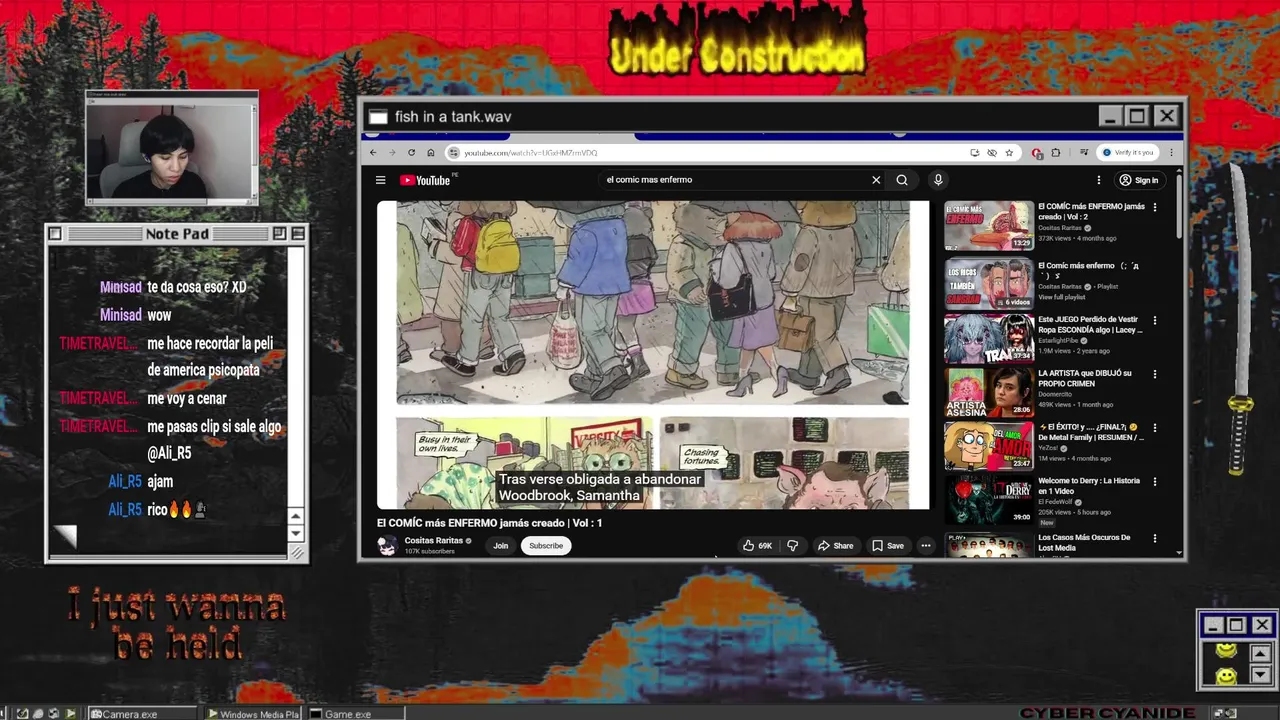Open YouTube settings three-dot menu
Viewport: 1280px width, 720px height.
click(1098, 180)
